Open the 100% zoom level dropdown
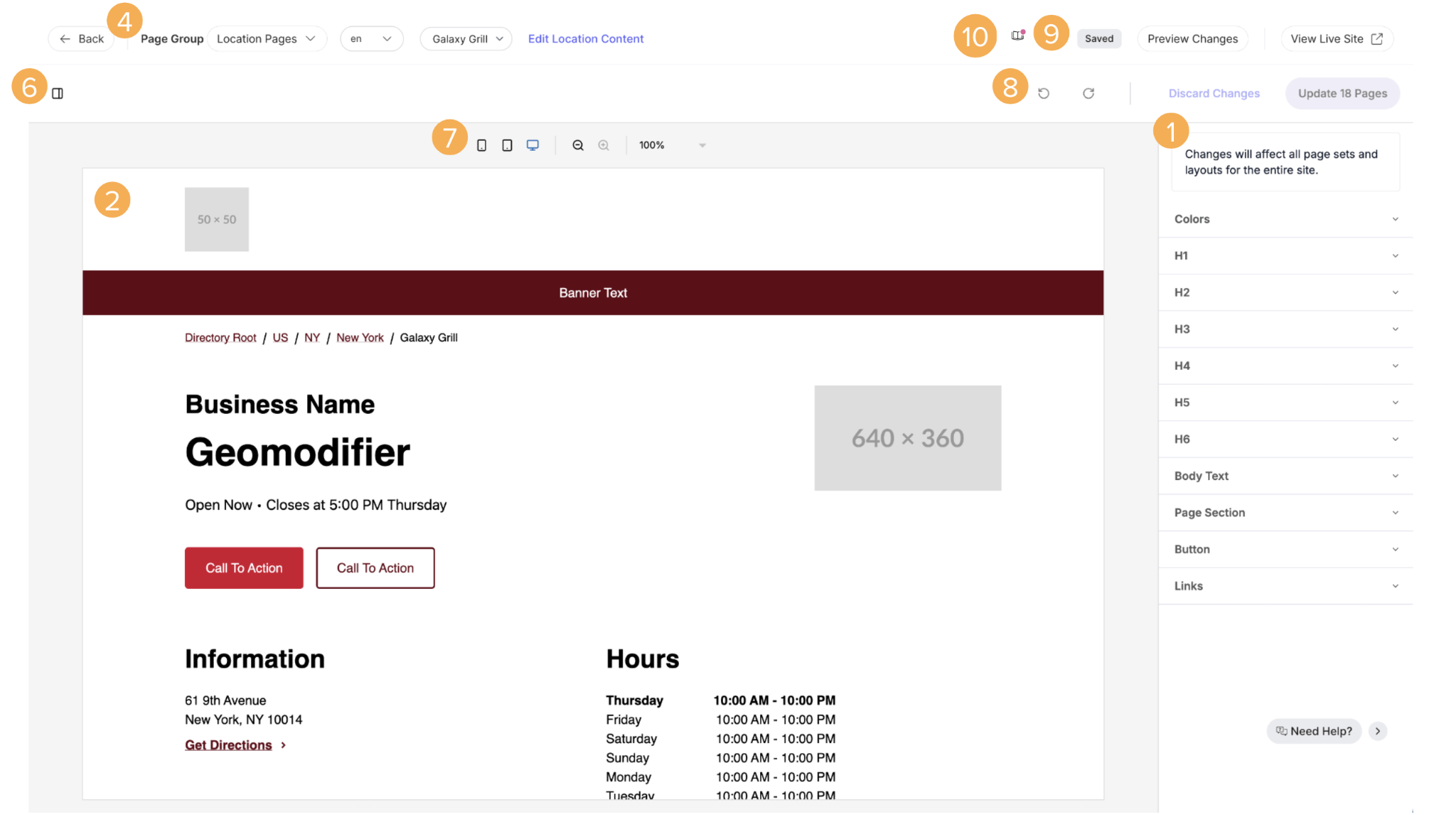This screenshot has width=1456, height=815. pos(672,145)
